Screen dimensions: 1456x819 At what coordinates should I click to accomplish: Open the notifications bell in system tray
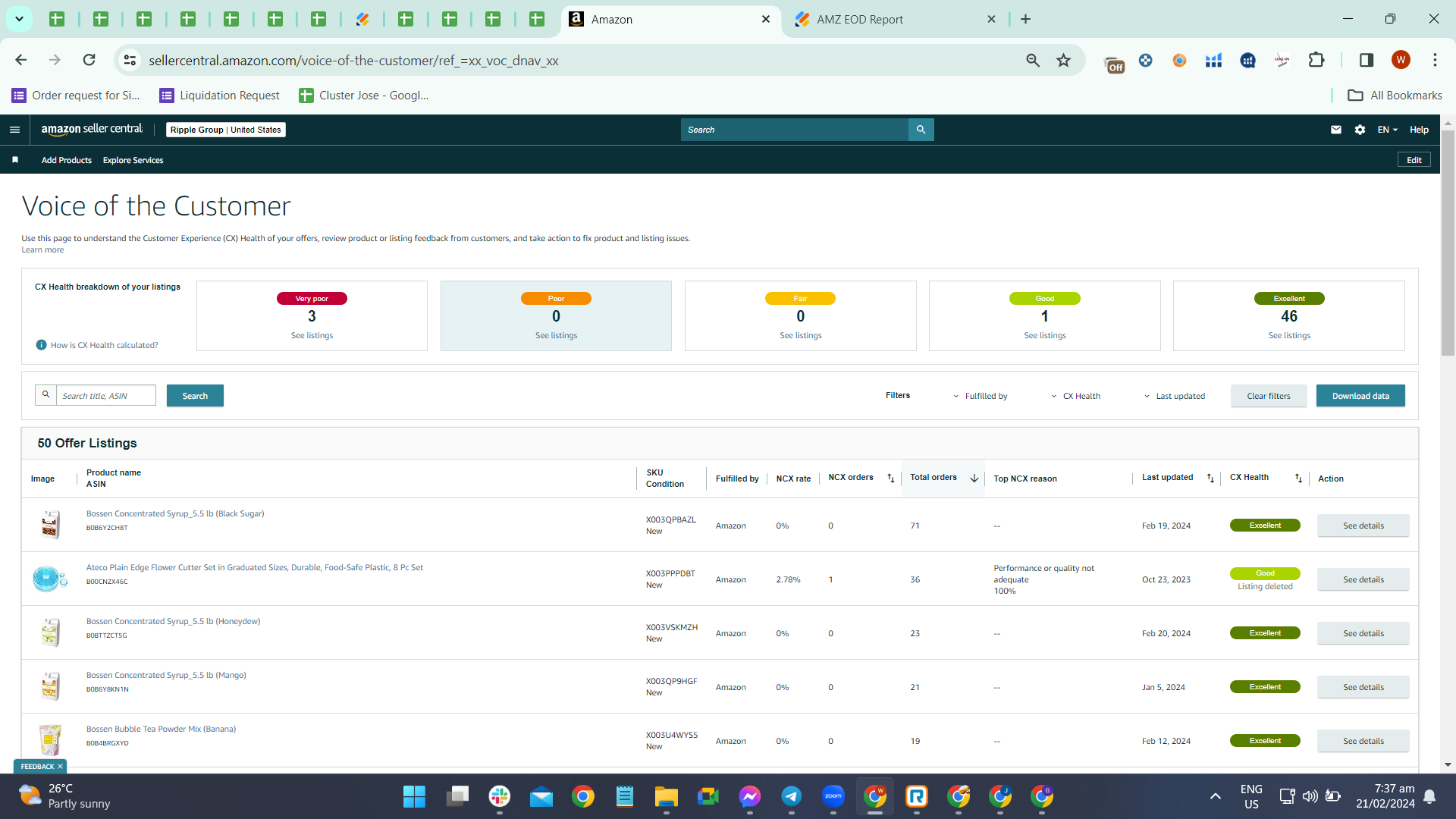tap(1429, 796)
